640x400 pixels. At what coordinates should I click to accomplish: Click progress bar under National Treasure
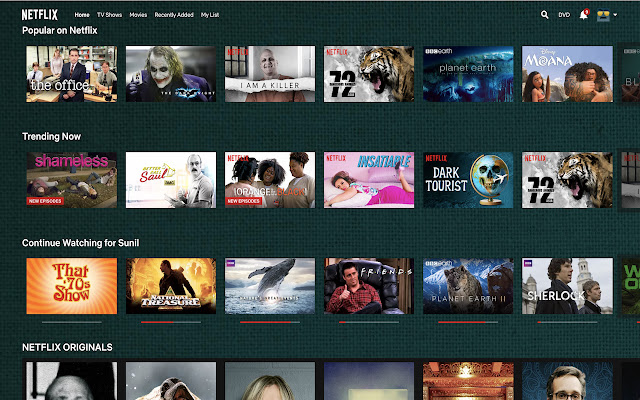point(171,322)
